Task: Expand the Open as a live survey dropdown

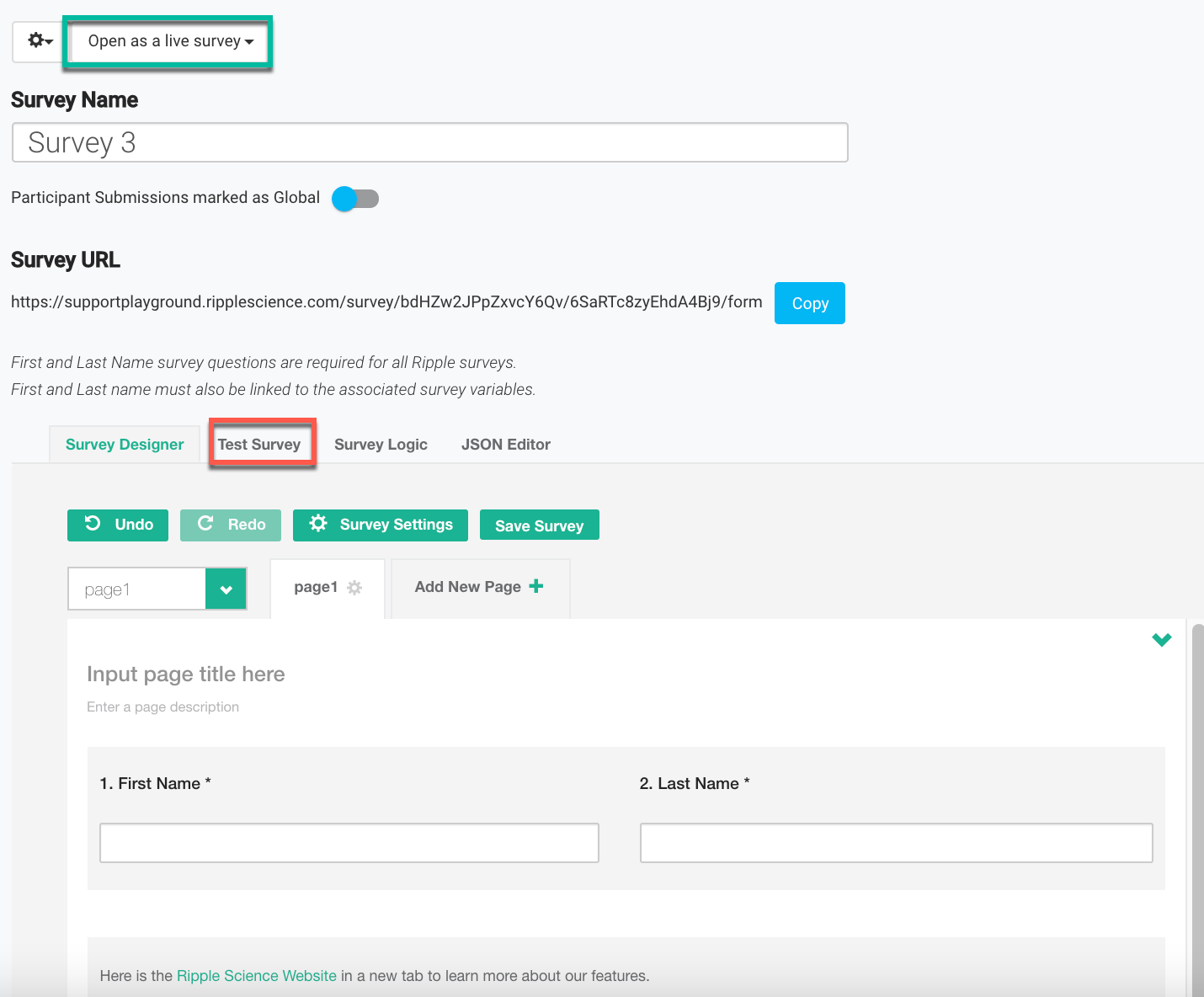Action: click(x=170, y=41)
